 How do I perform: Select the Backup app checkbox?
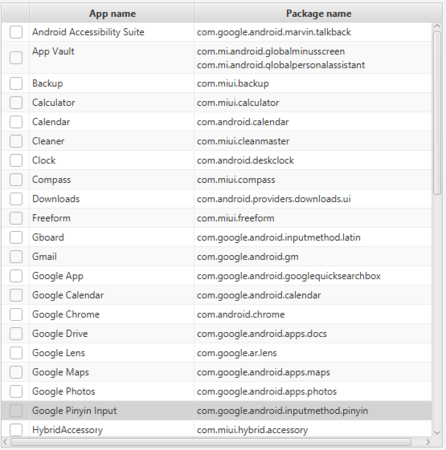pyautogui.click(x=16, y=83)
